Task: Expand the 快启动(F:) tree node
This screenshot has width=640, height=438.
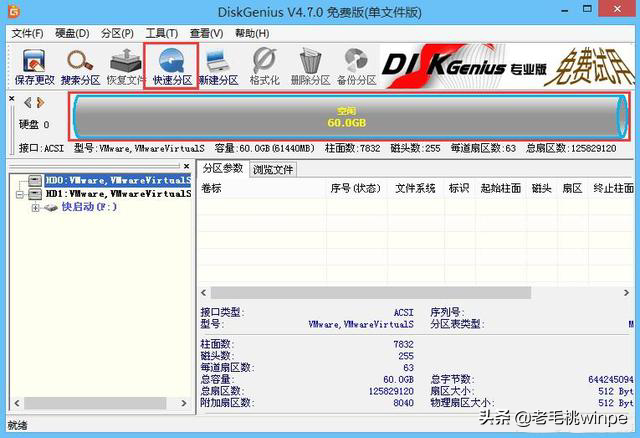Action: [x=36, y=207]
